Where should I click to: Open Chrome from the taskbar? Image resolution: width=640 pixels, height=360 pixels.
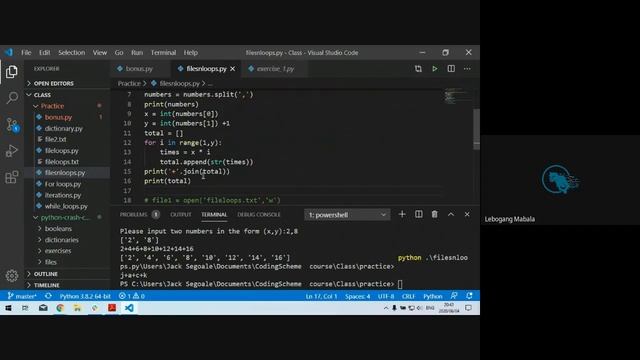60,308
